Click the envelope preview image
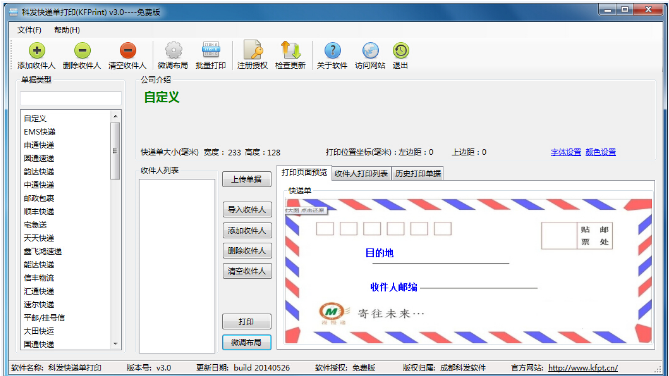The height and width of the screenshot is (376, 669). [x=468, y=271]
